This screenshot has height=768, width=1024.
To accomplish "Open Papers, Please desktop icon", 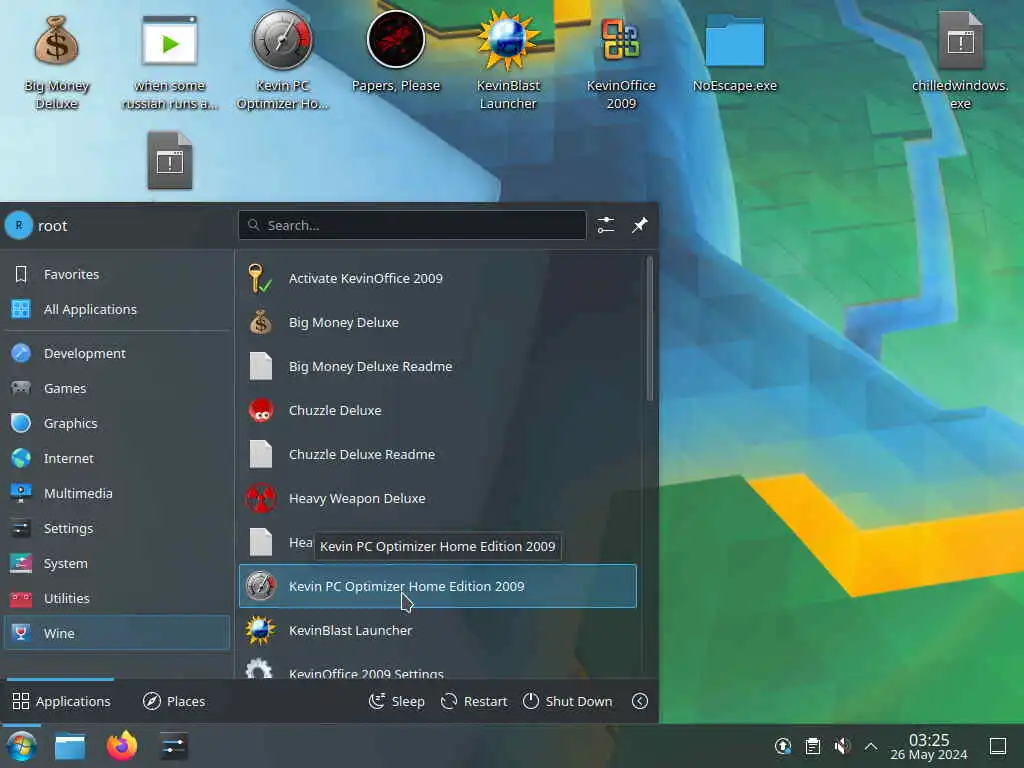I will (x=396, y=54).
